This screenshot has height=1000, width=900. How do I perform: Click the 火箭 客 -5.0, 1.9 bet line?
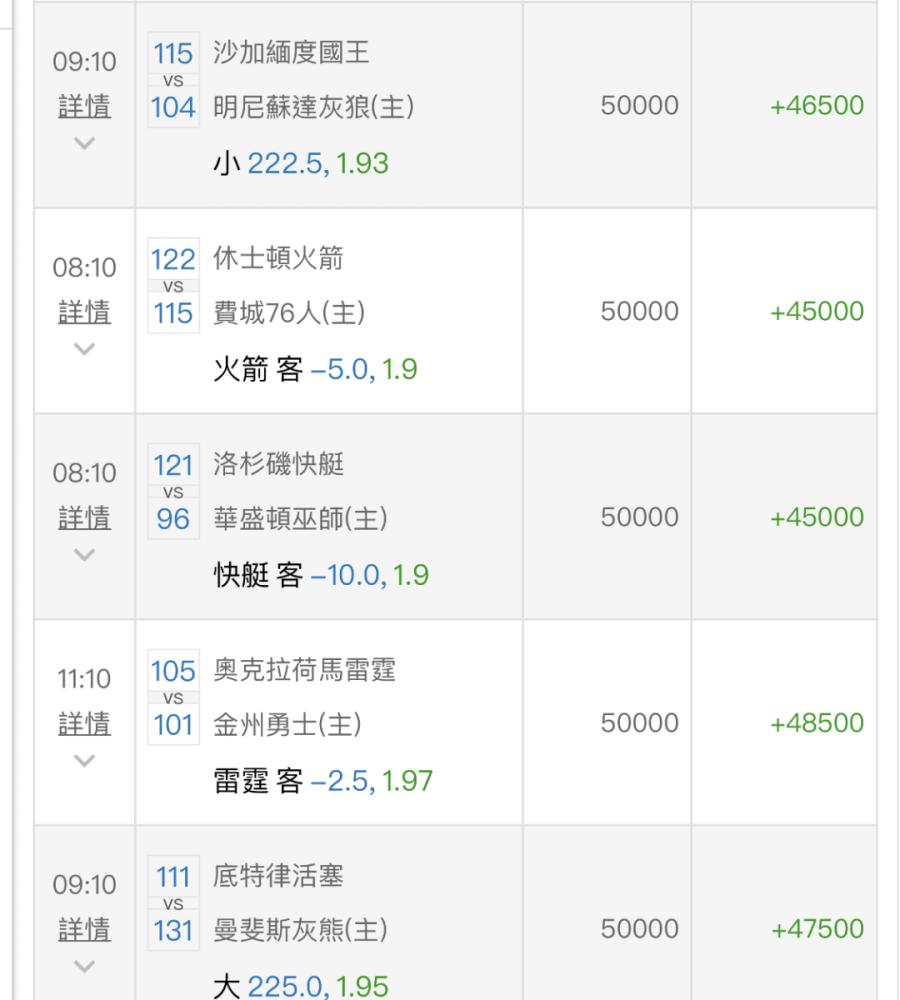click(316, 369)
